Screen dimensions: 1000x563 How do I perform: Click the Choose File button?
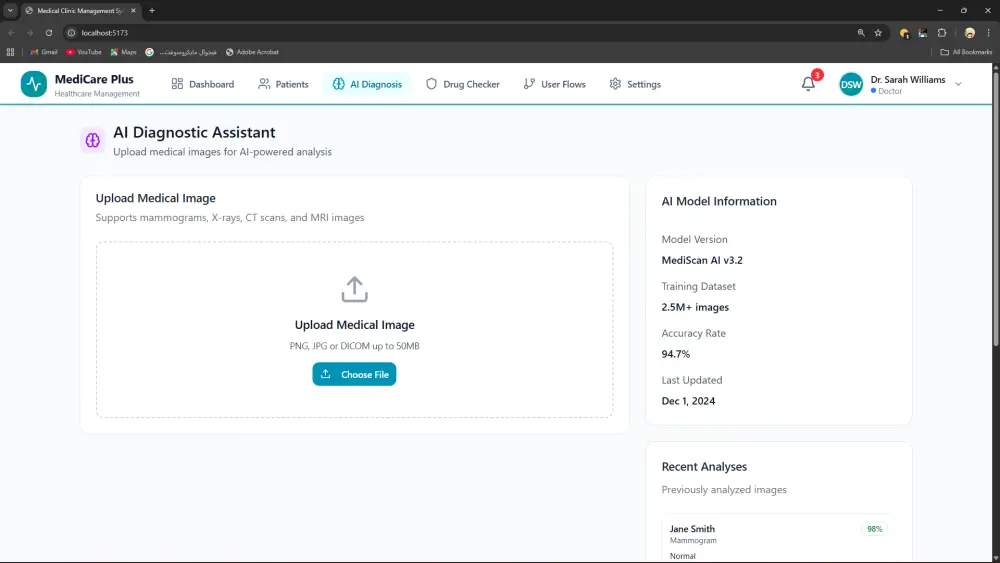click(354, 374)
